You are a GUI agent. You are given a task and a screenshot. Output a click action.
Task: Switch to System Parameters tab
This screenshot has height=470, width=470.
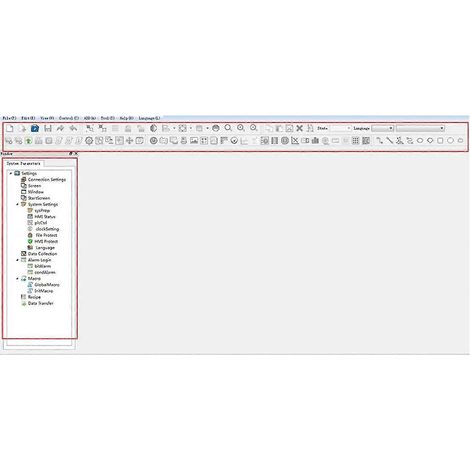click(23, 164)
